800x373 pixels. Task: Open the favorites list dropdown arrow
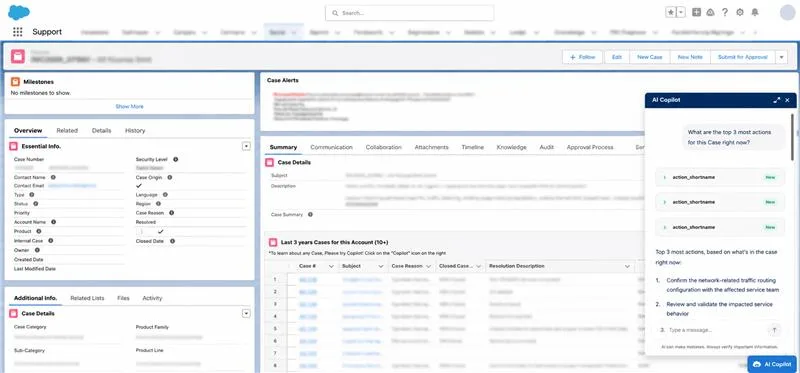[681, 13]
